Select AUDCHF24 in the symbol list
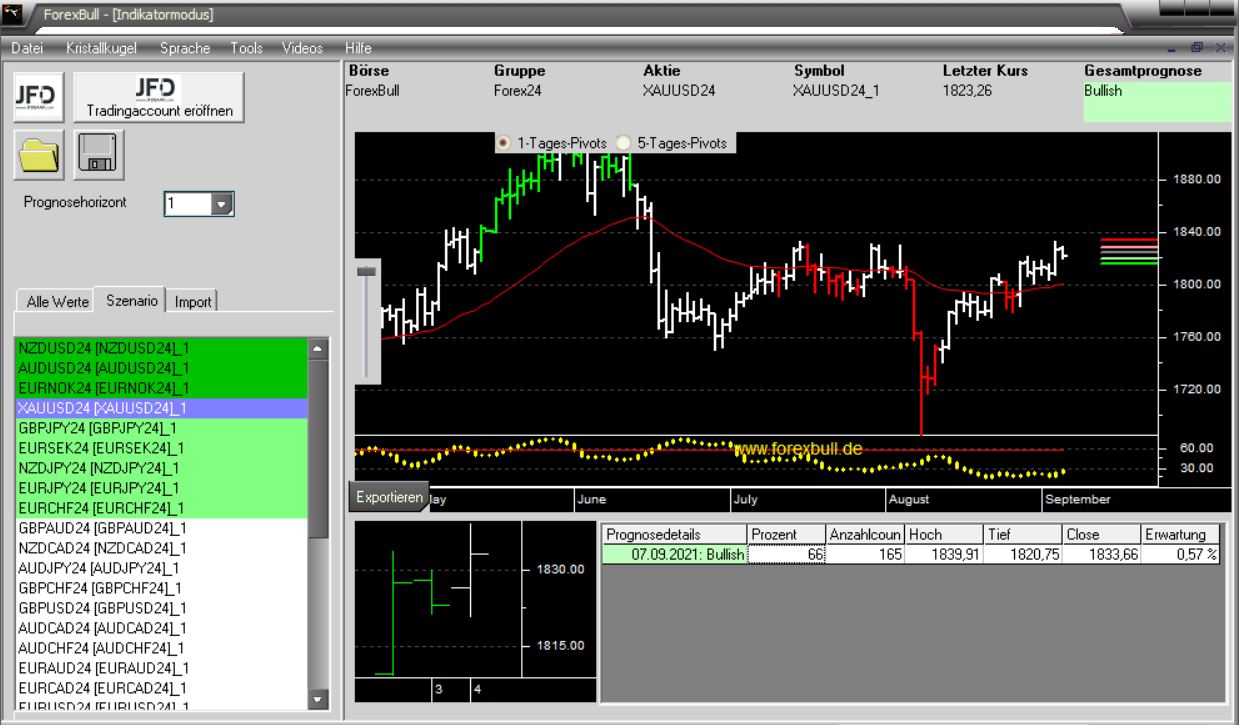This screenshot has width=1239, height=725. click(x=162, y=648)
